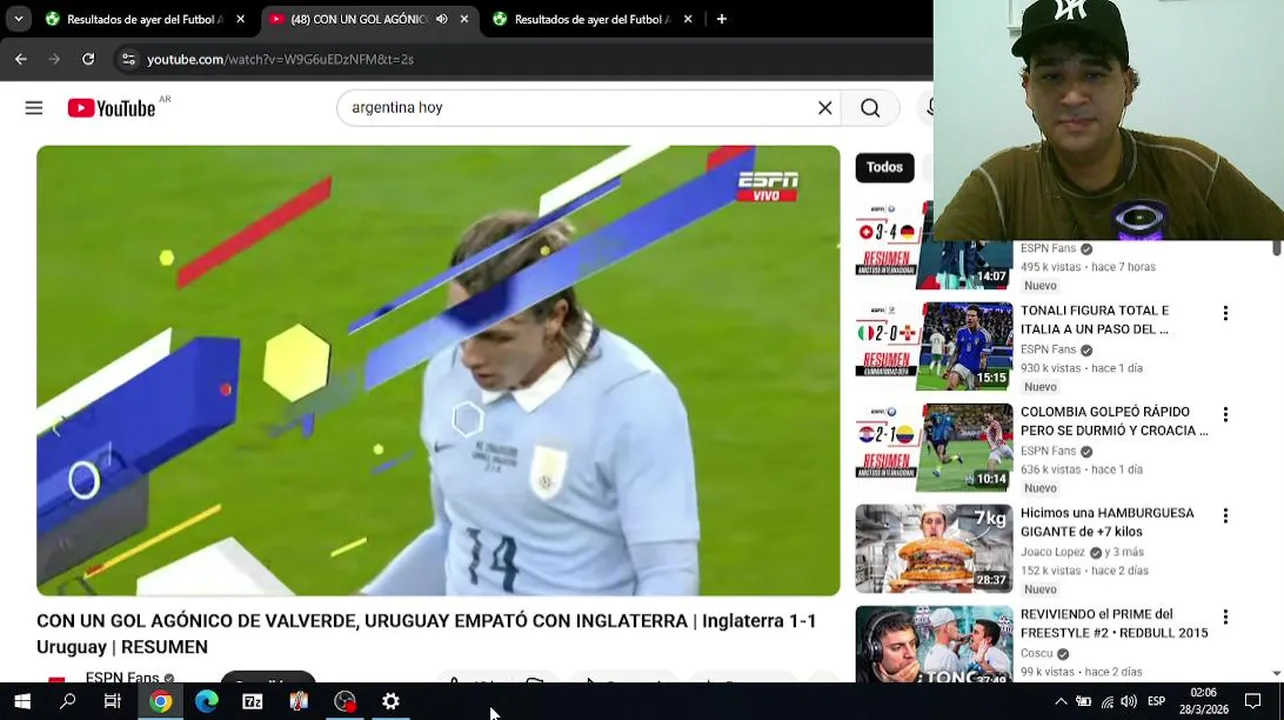Screen dimensions: 1284x720
Task: Click the main video player
Action: tap(438, 370)
